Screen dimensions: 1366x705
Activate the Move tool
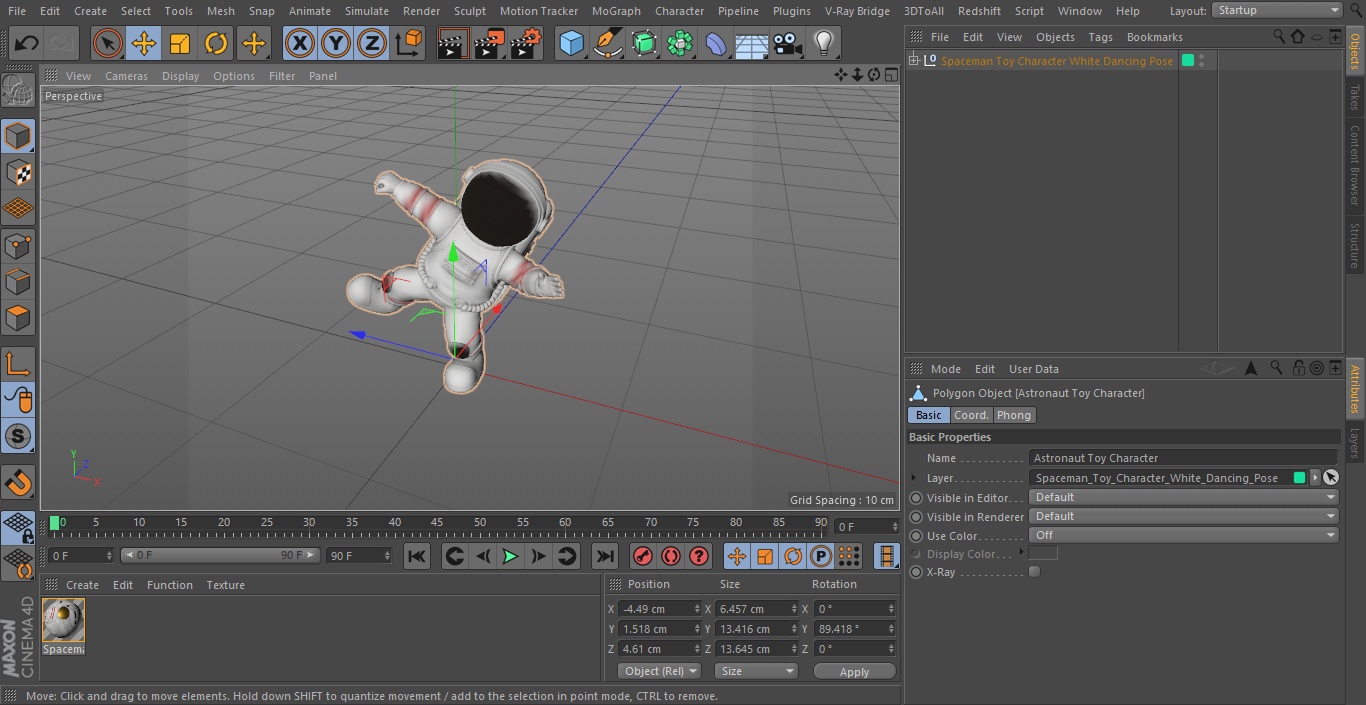(x=144, y=43)
